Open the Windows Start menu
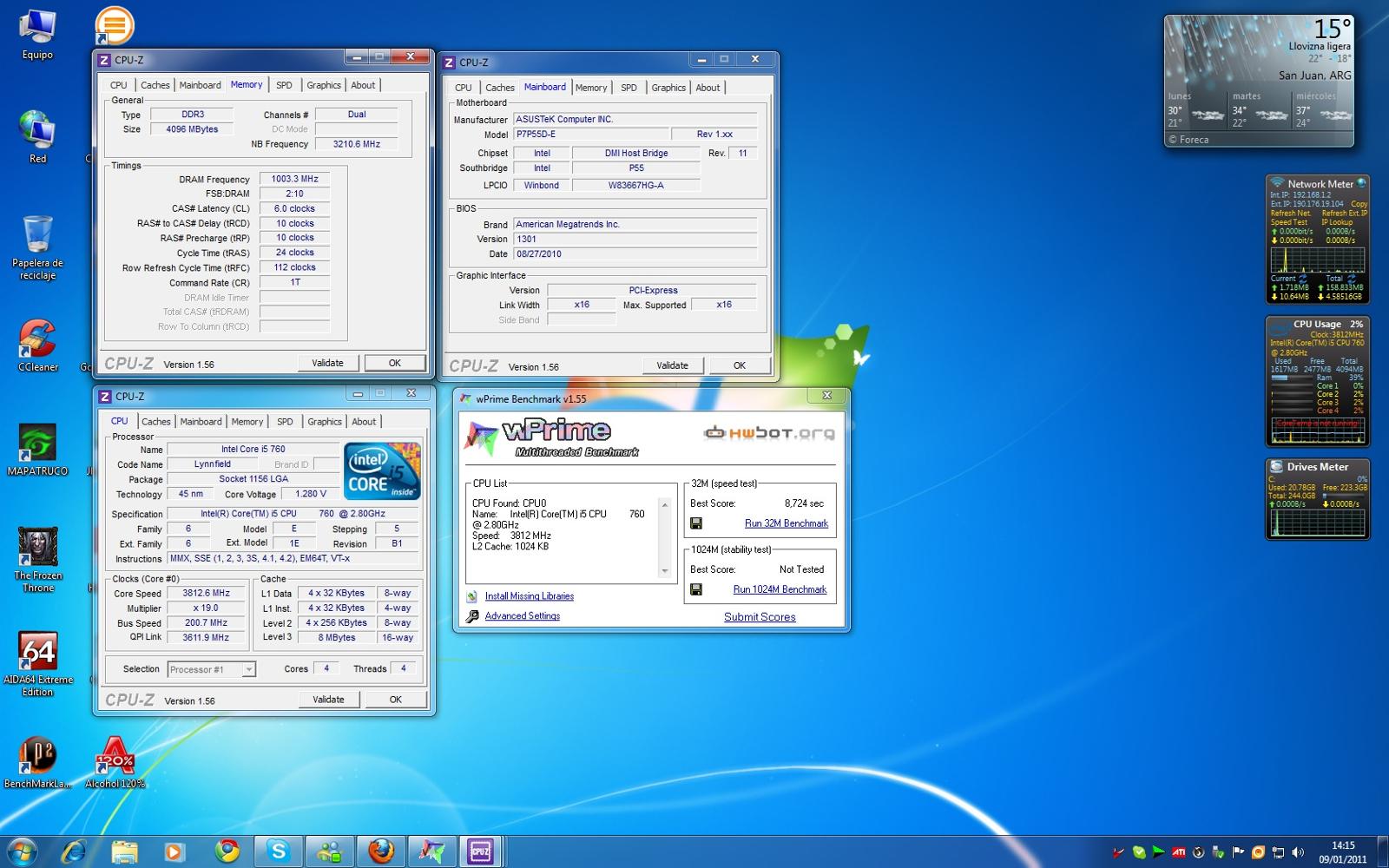The width and height of the screenshot is (1389, 868). click(x=23, y=852)
